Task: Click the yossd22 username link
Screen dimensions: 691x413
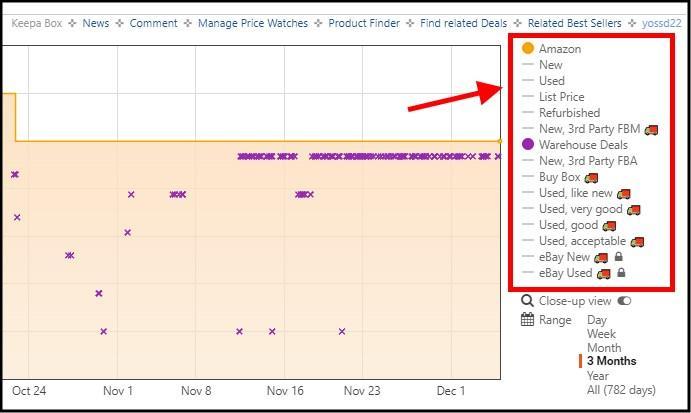Action: click(x=661, y=23)
